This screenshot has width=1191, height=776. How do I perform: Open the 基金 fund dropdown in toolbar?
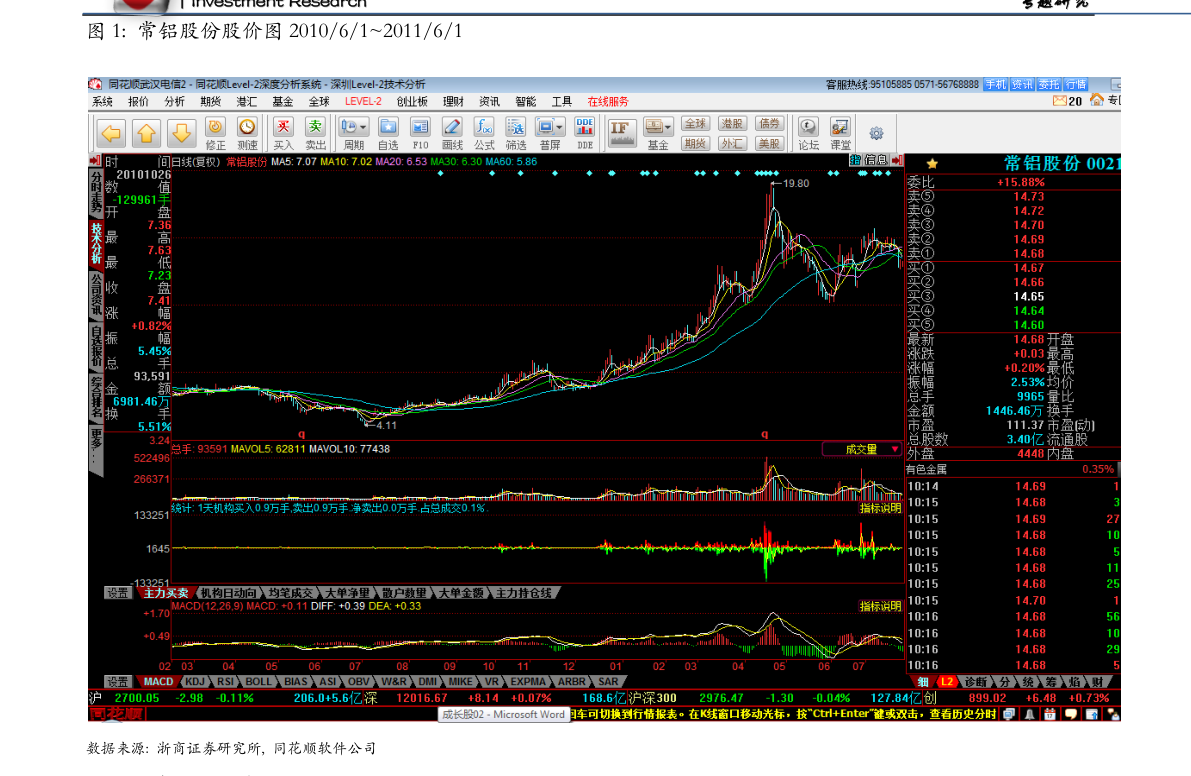coord(668,127)
